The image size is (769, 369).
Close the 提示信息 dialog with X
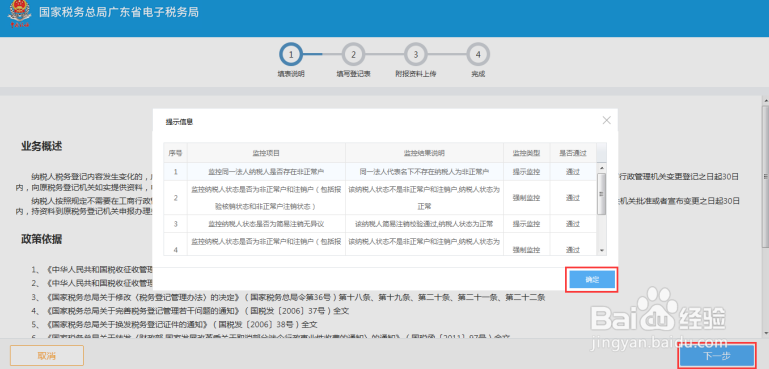(x=607, y=120)
